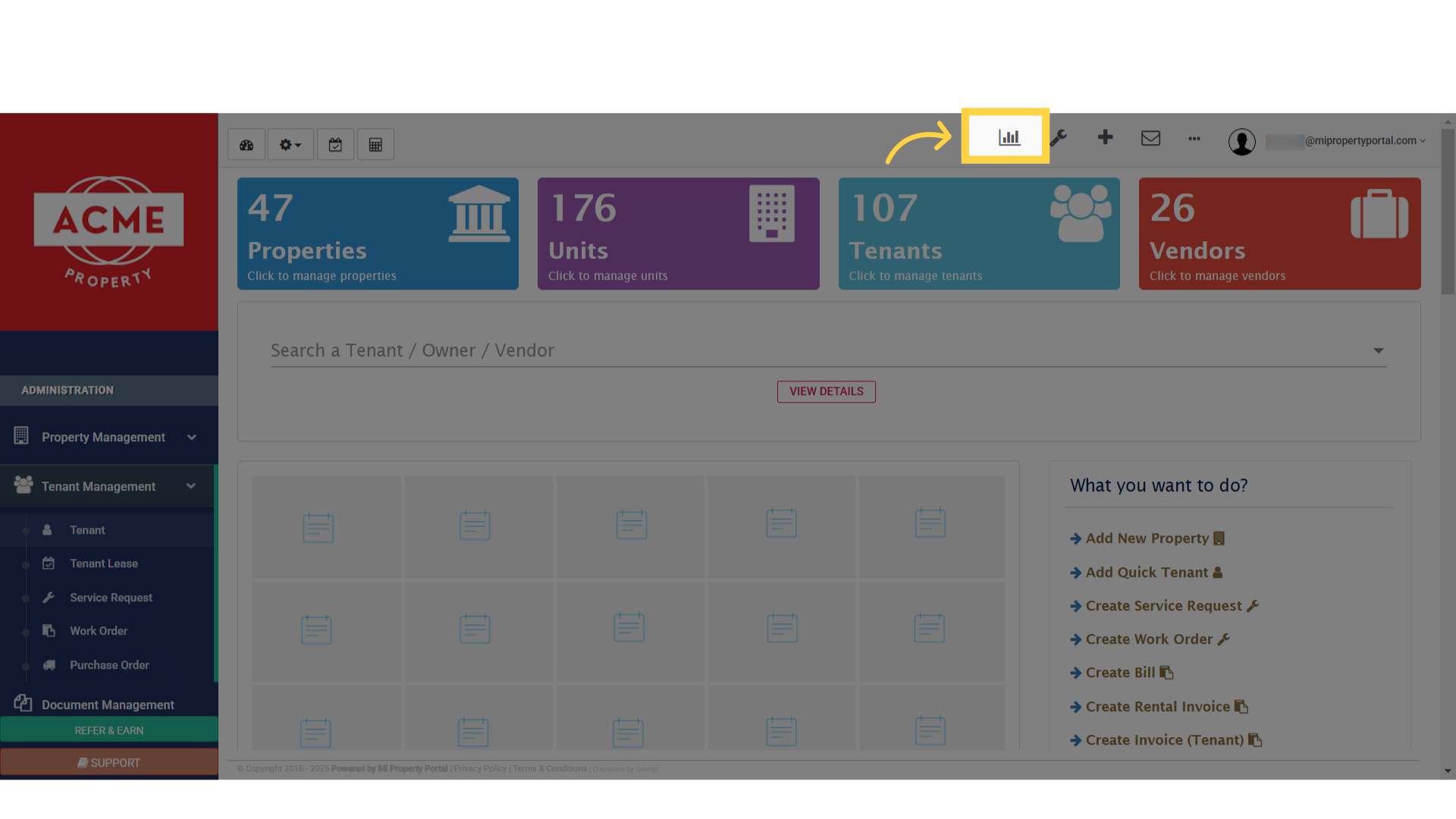This screenshot has height=819, width=1456.
Task: Click the Property Management building icon
Action: pyautogui.click(x=20, y=435)
